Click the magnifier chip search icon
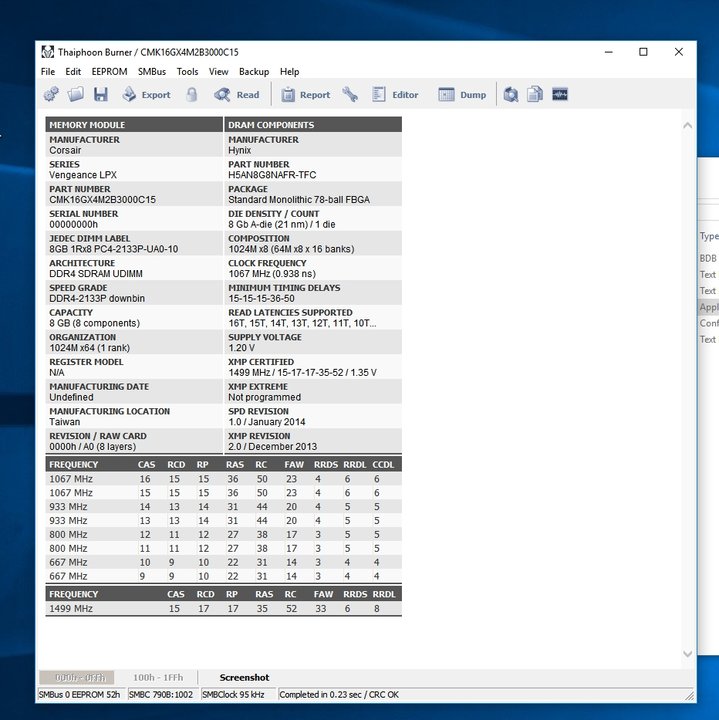 pos(511,95)
